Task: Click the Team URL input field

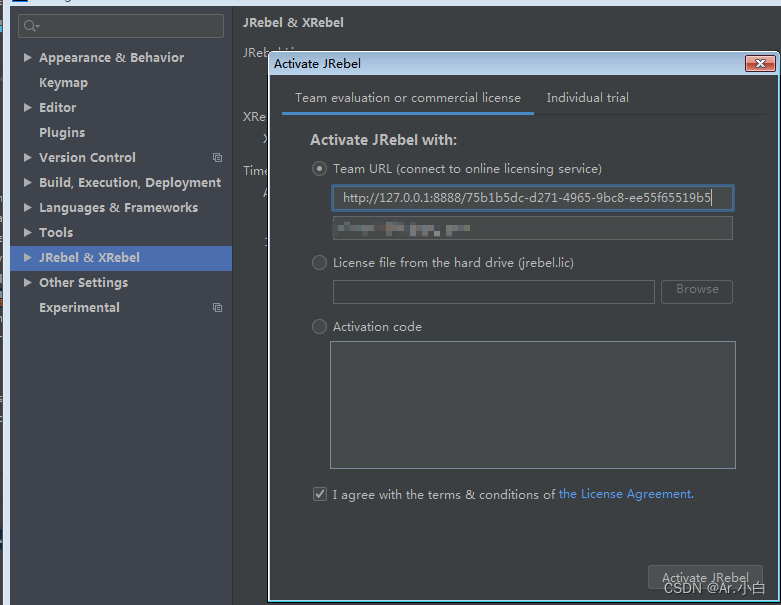Action: 533,198
